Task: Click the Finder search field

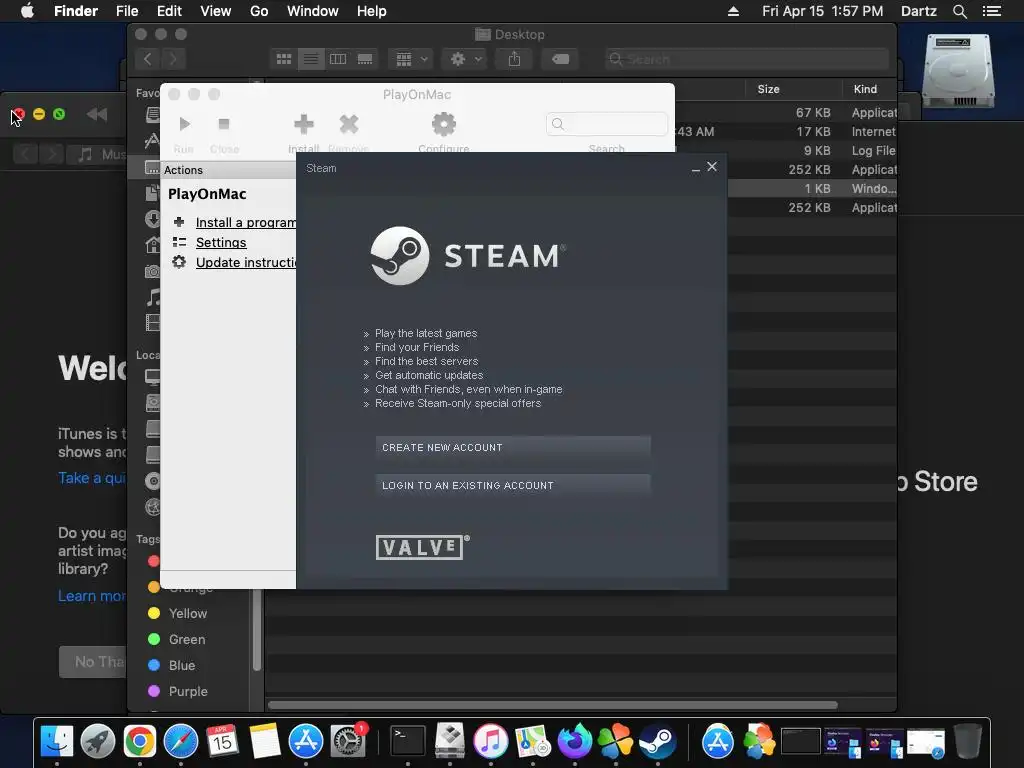Action: [746, 59]
